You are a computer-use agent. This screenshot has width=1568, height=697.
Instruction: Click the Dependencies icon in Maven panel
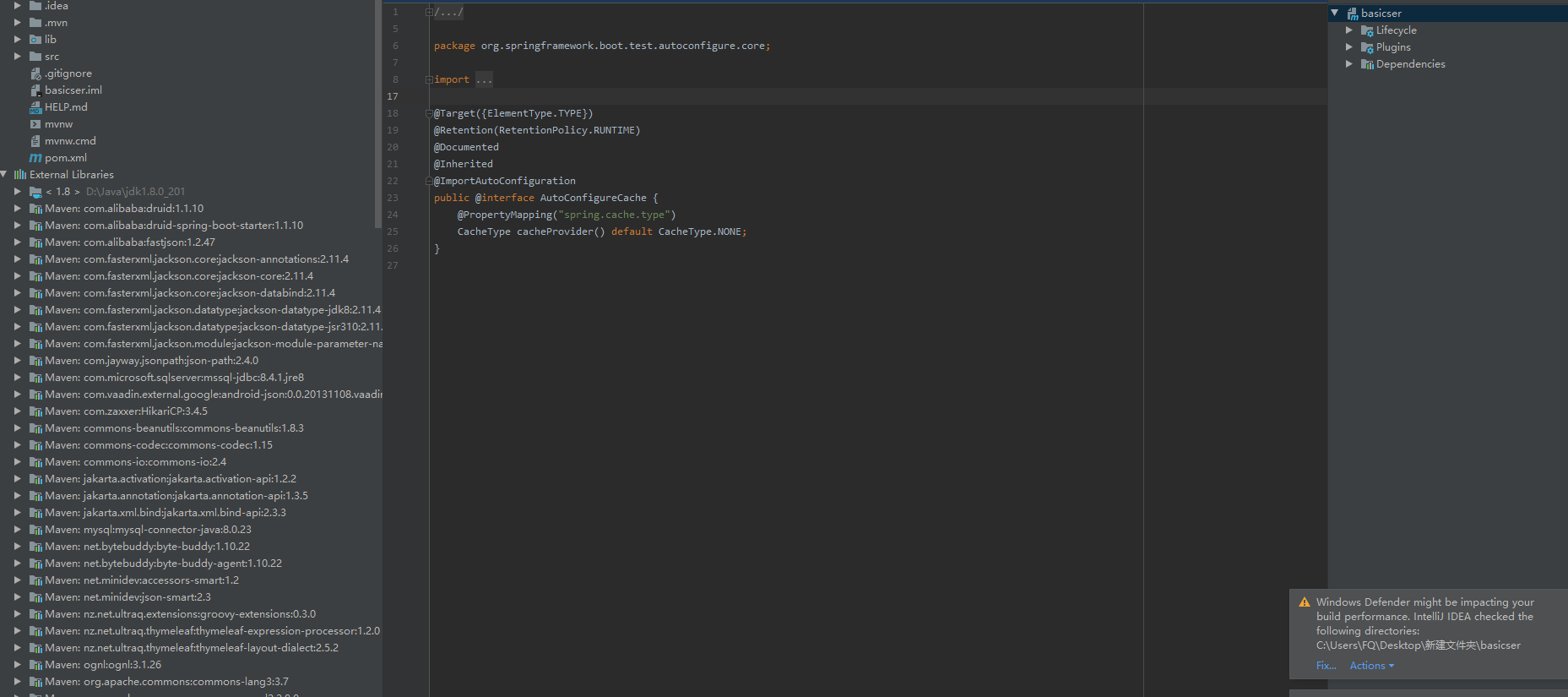[1367, 64]
